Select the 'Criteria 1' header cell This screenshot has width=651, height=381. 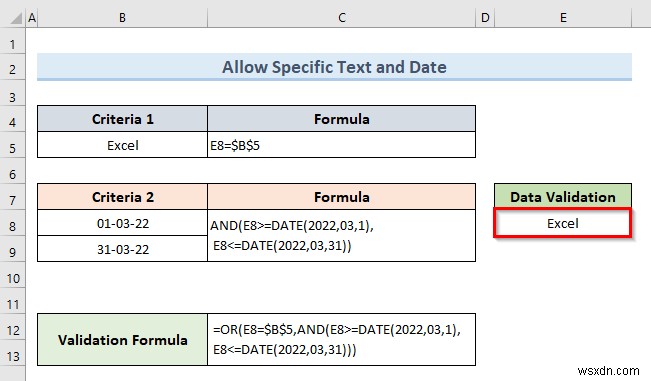(122, 119)
